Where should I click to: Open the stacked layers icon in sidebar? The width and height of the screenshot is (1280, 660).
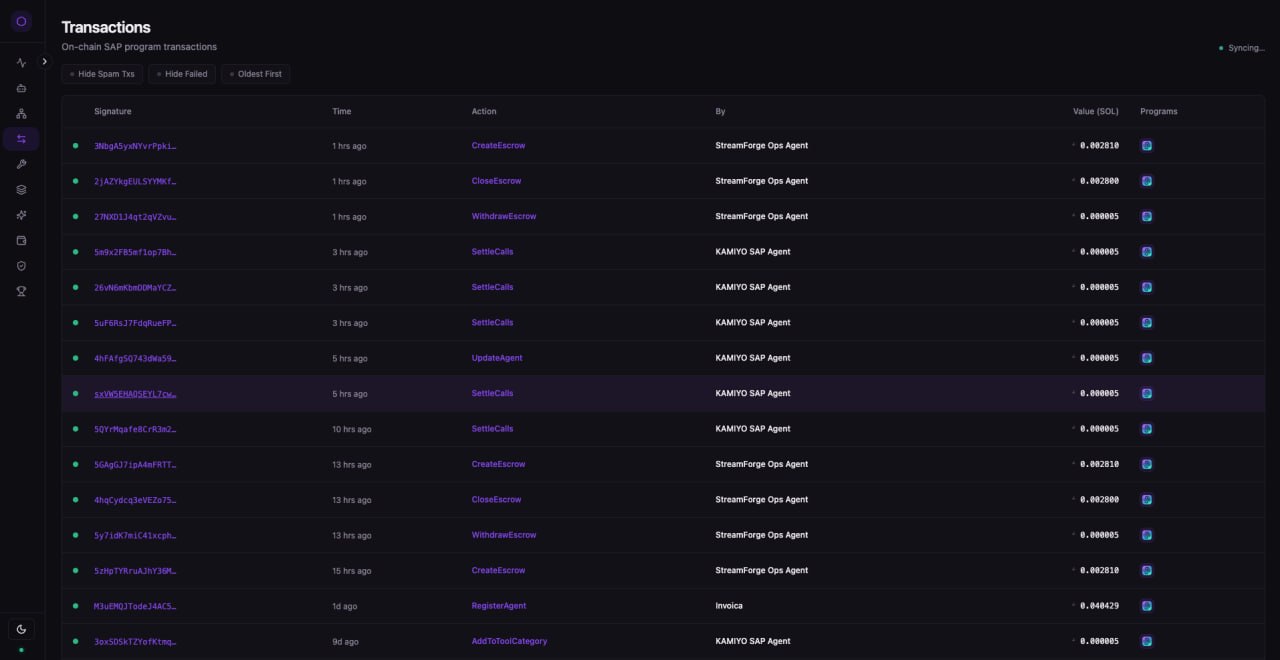pyautogui.click(x=21, y=189)
